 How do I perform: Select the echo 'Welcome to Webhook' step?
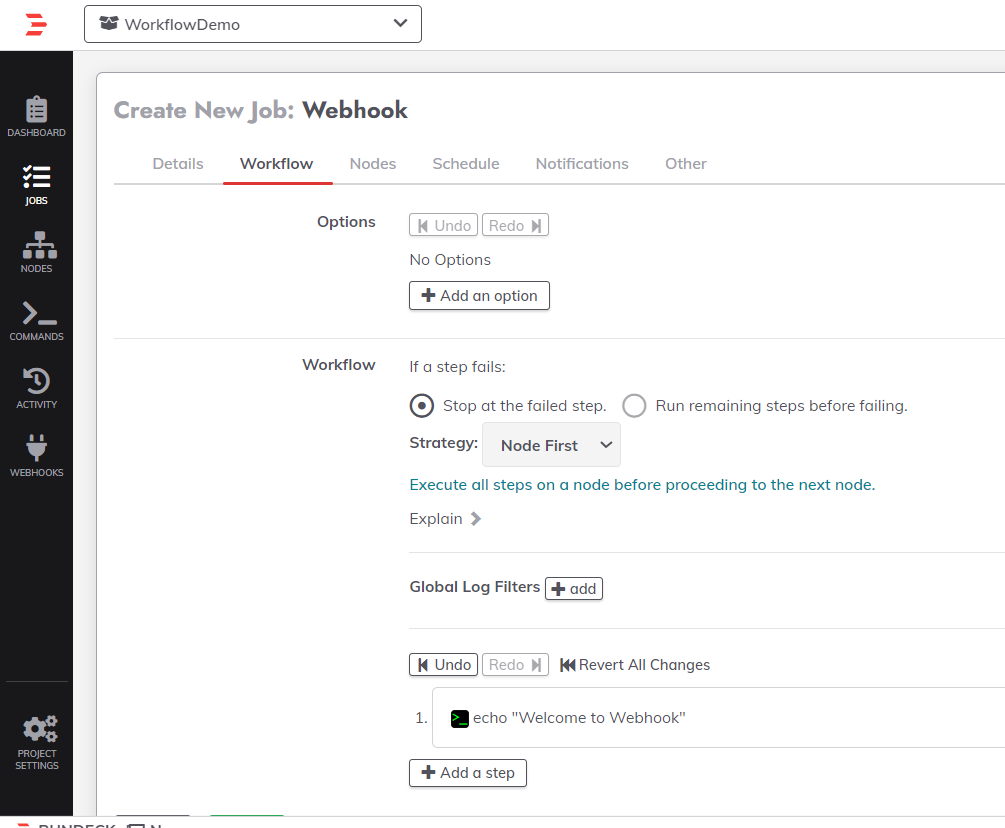579,718
